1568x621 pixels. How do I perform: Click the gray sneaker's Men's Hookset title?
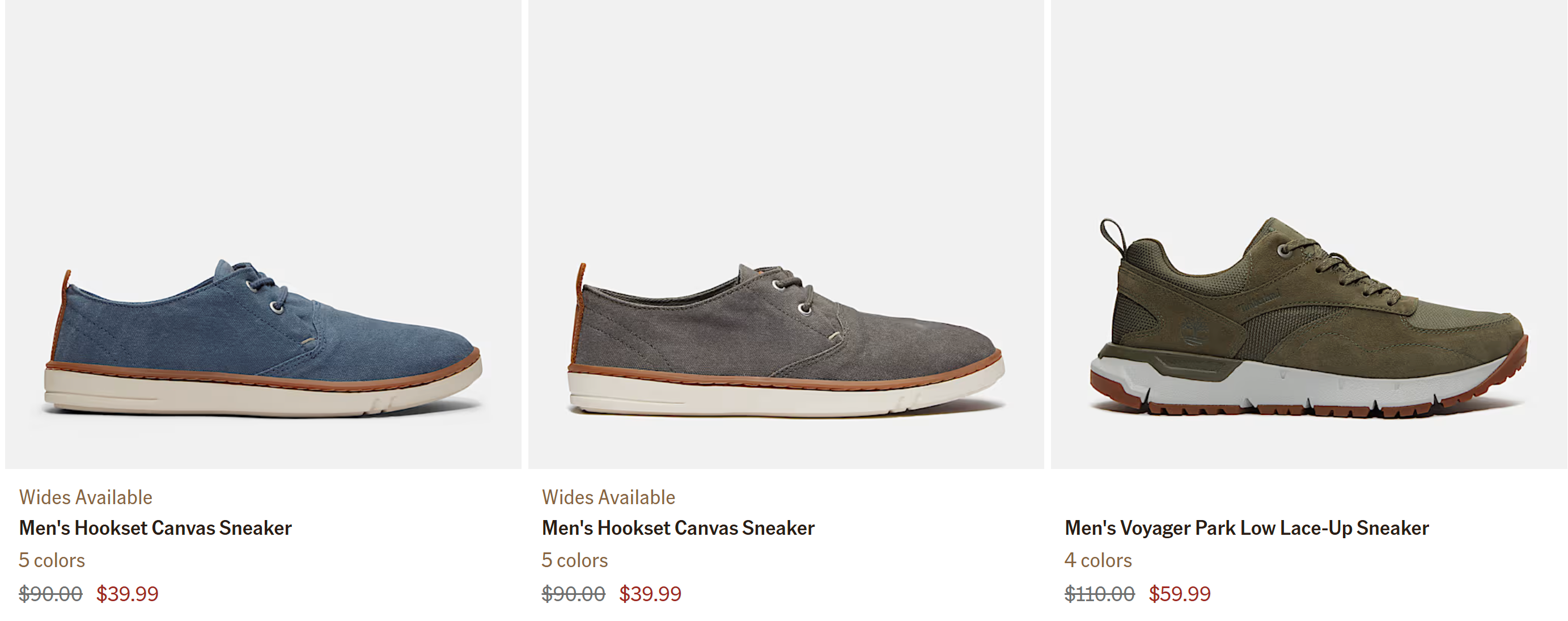pyautogui.click(x=678, y=528)
